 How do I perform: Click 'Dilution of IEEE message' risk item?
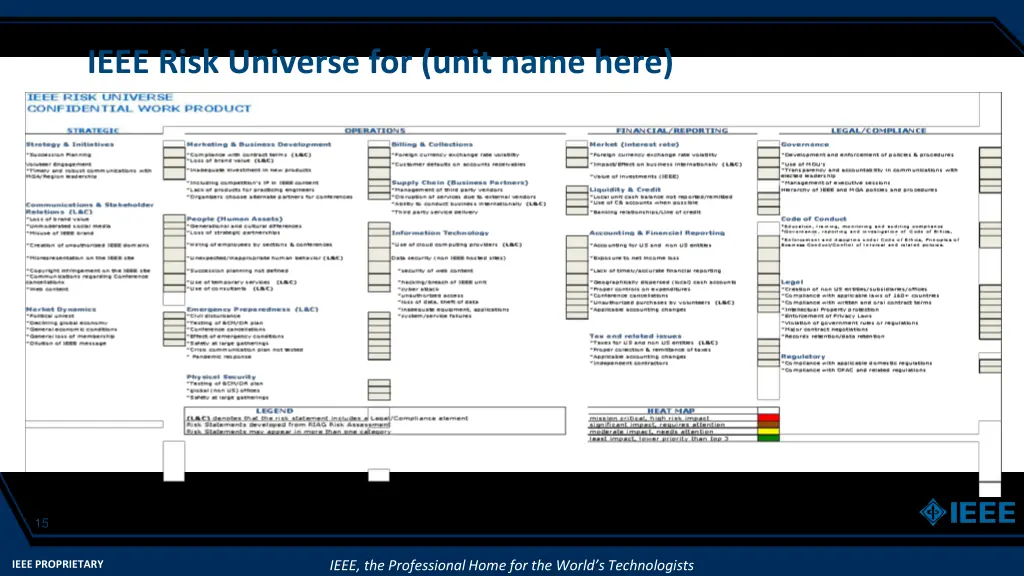[x=66, y=343]
